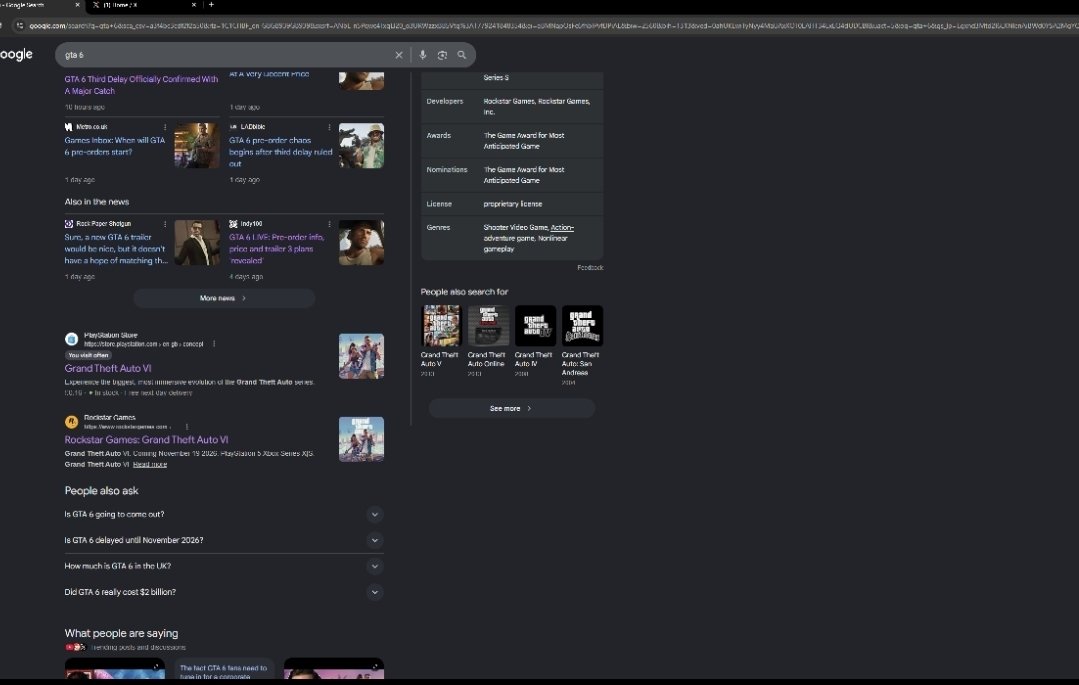
Task: Click the site info icon in address bar
Action: tap(19, 25)
